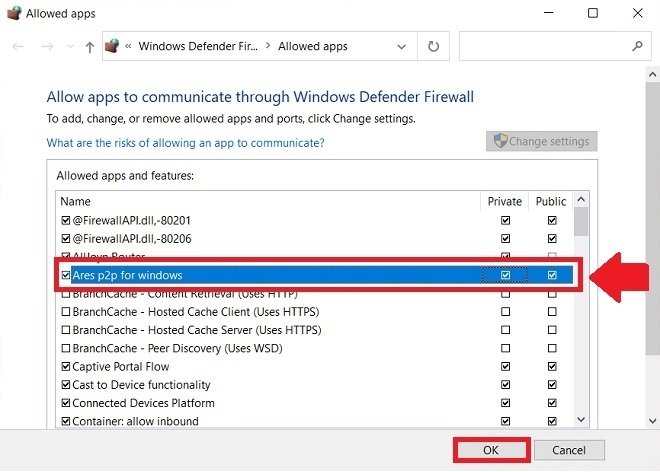Toggle Ares p2p for windows name checkbox

pos(66,275)
